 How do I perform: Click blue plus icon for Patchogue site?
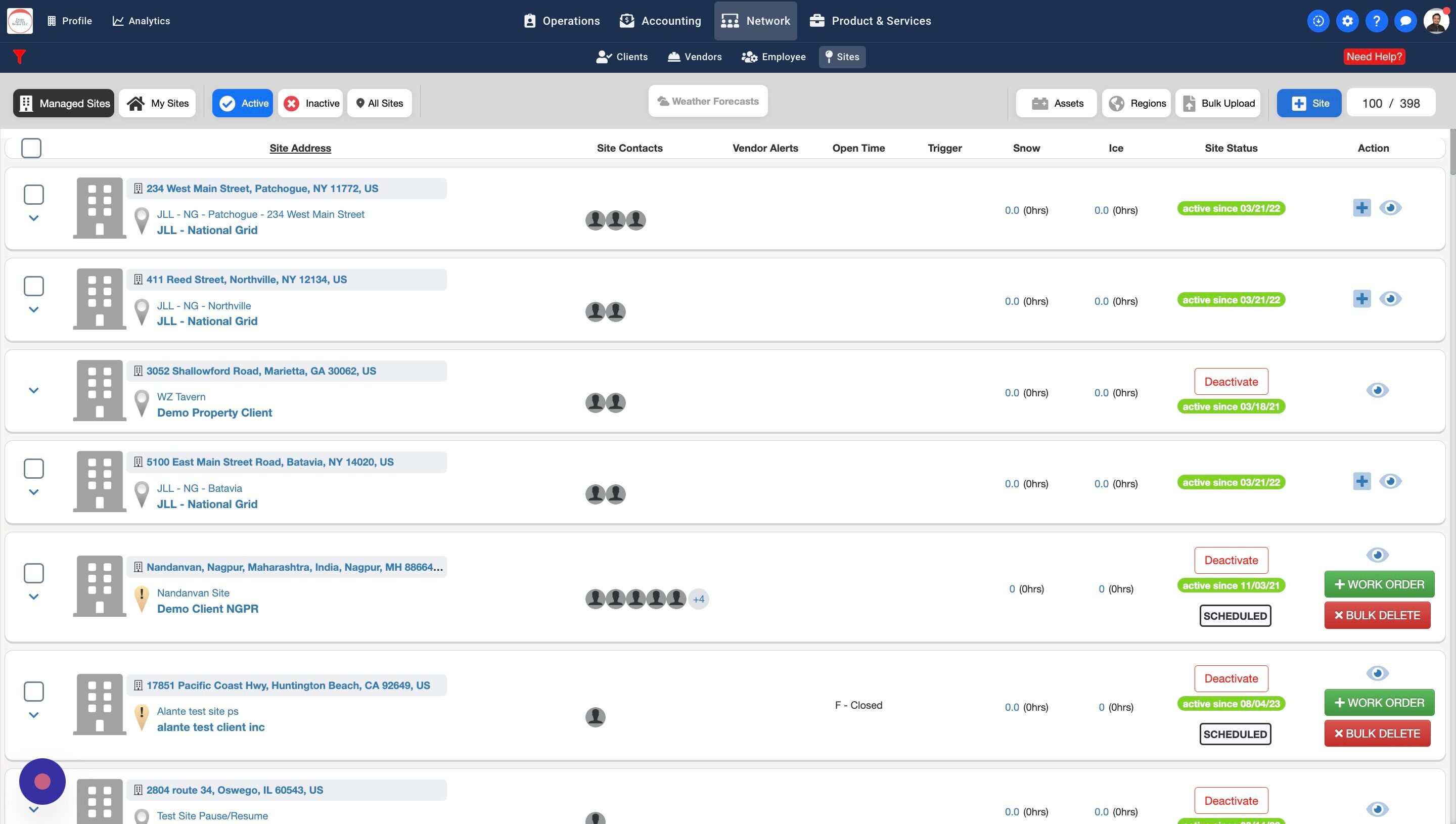(x=1361, y=208)
